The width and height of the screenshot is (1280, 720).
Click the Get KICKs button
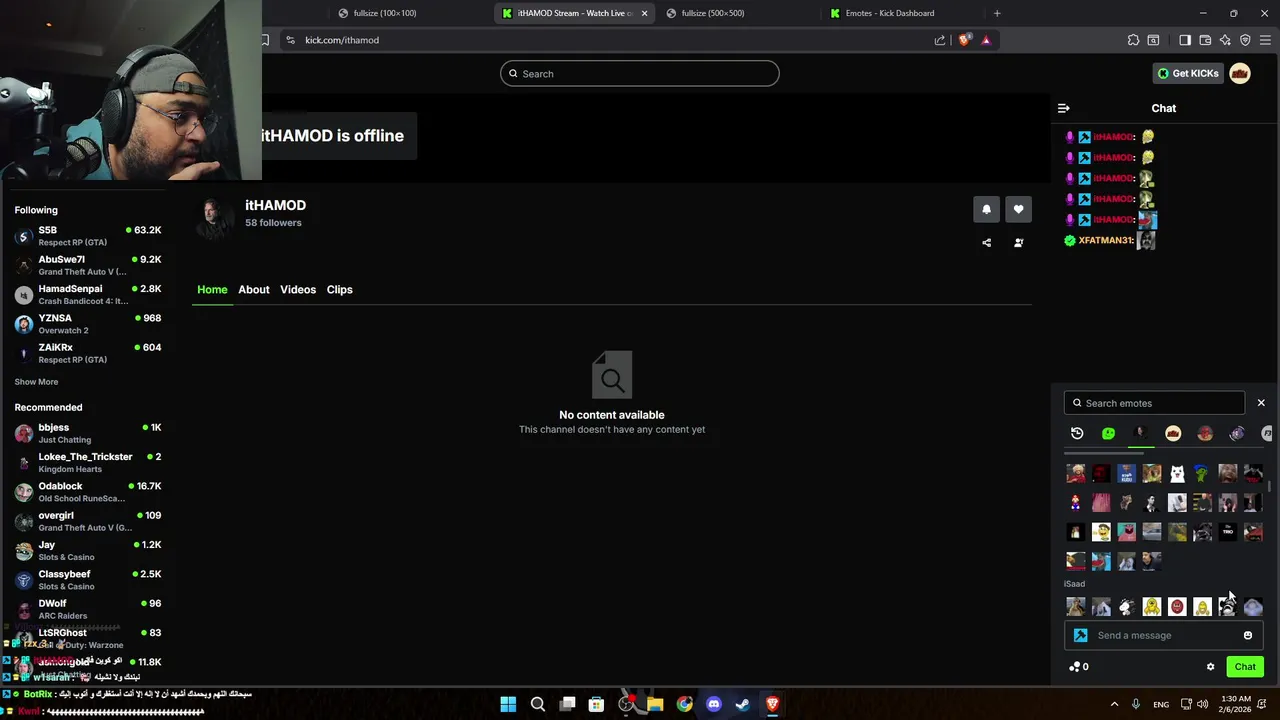point(1188,73)
